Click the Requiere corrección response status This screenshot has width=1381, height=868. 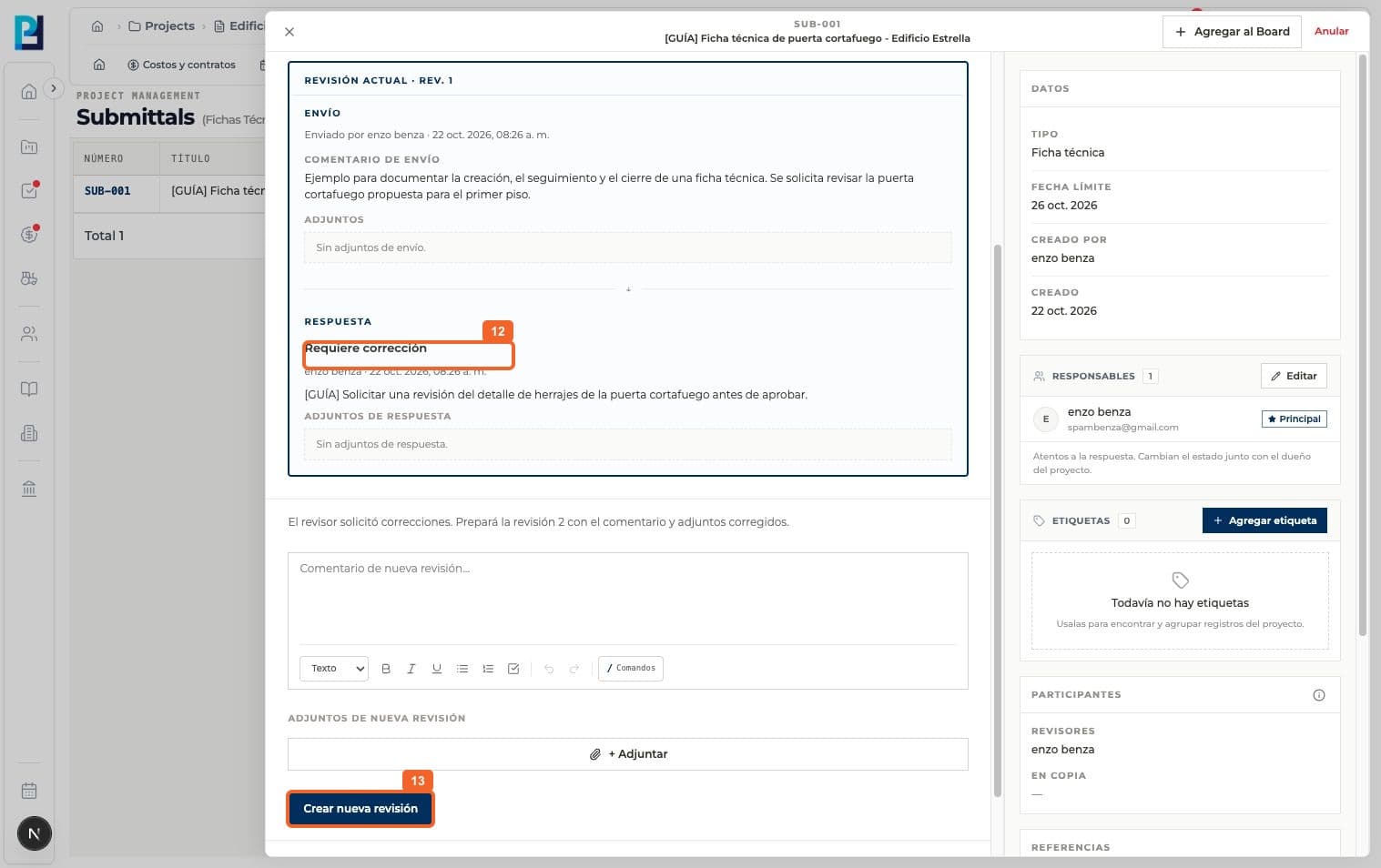tap(366, 348)
